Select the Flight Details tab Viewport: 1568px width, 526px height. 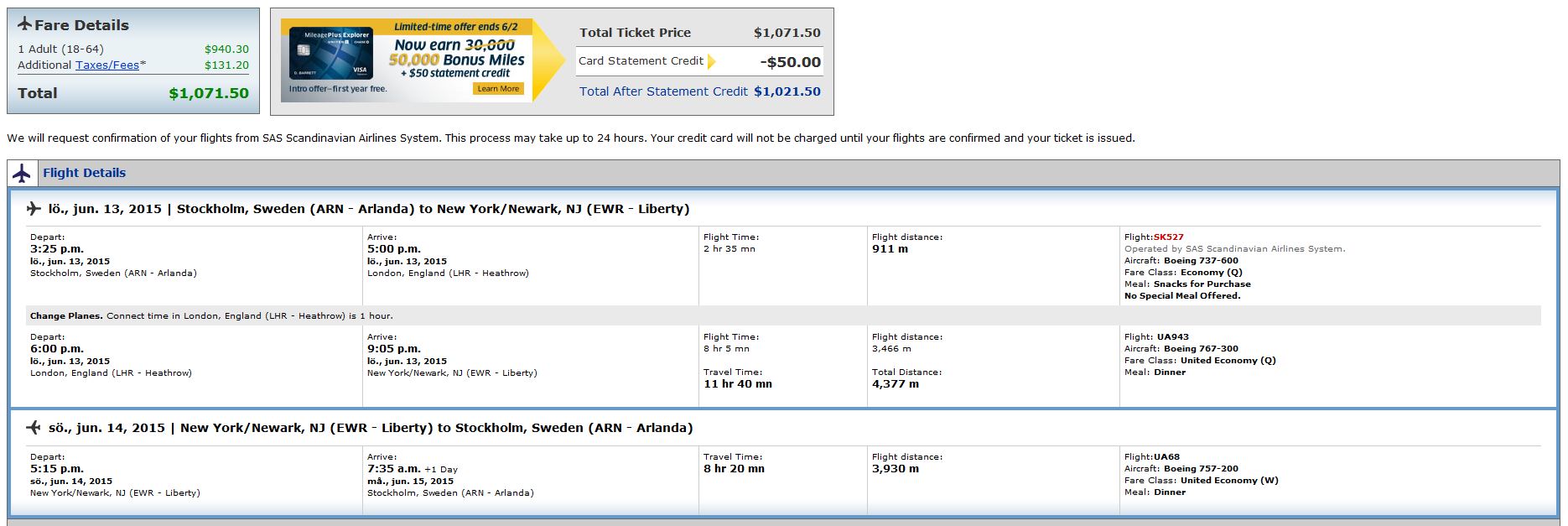(84, 173)
